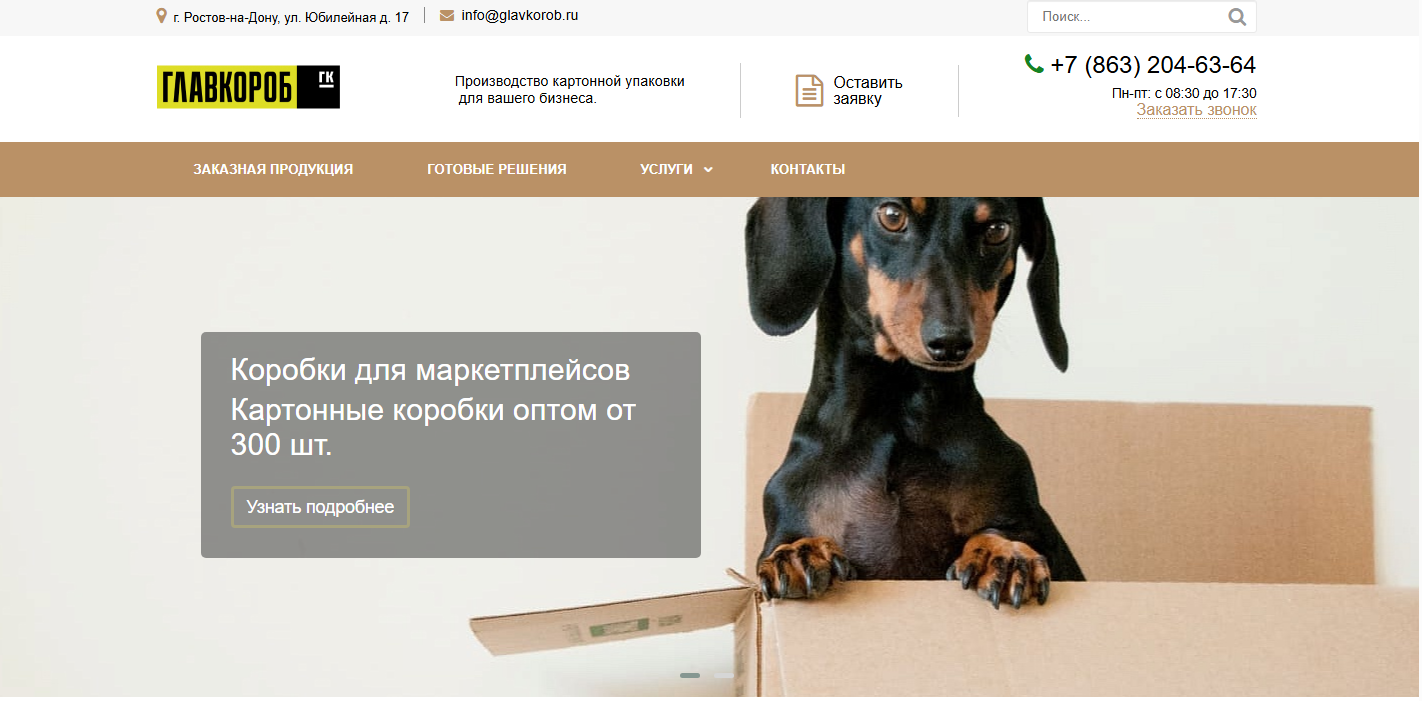Click the document icon beside Оставить заявку
The width and height of the screenshot is (1422, 701).
(809, 90)
